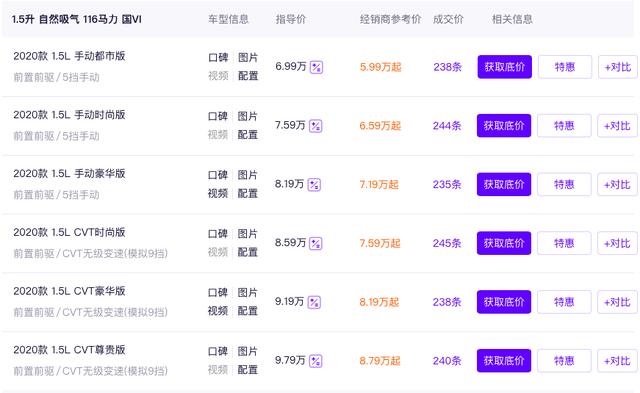The image size is (640, 393).
Task: Add CVT时尚版 to comparison via +对比
Action: pos(617,243)
